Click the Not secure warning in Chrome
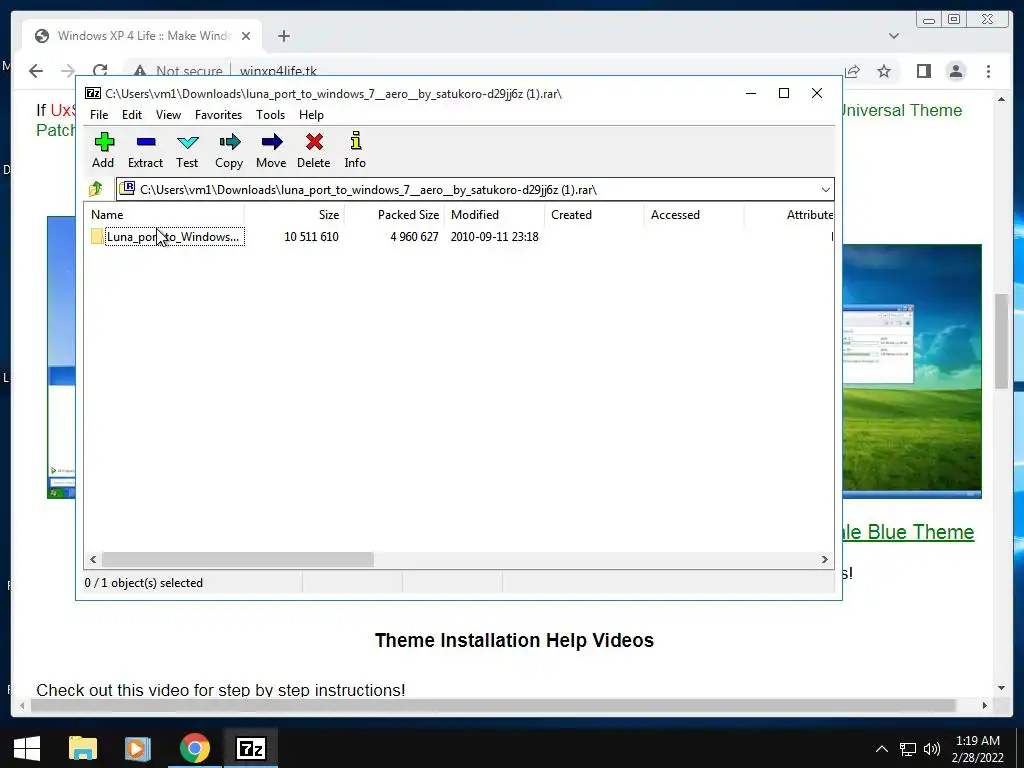 pyautogui.click(x=178, y=71)
